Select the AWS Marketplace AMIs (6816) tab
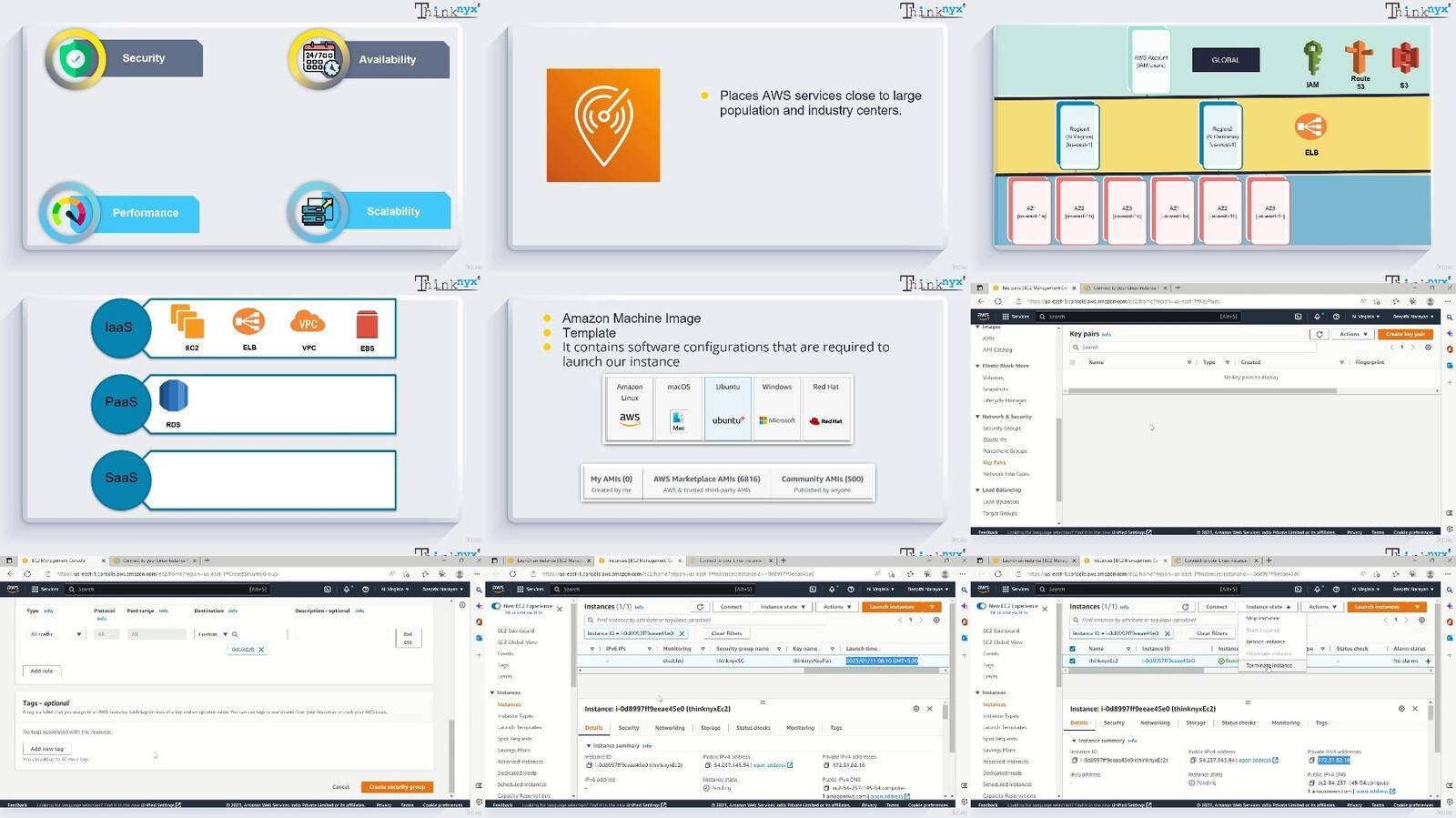This screenshot has height=818, width=1456. click(706, 483)
